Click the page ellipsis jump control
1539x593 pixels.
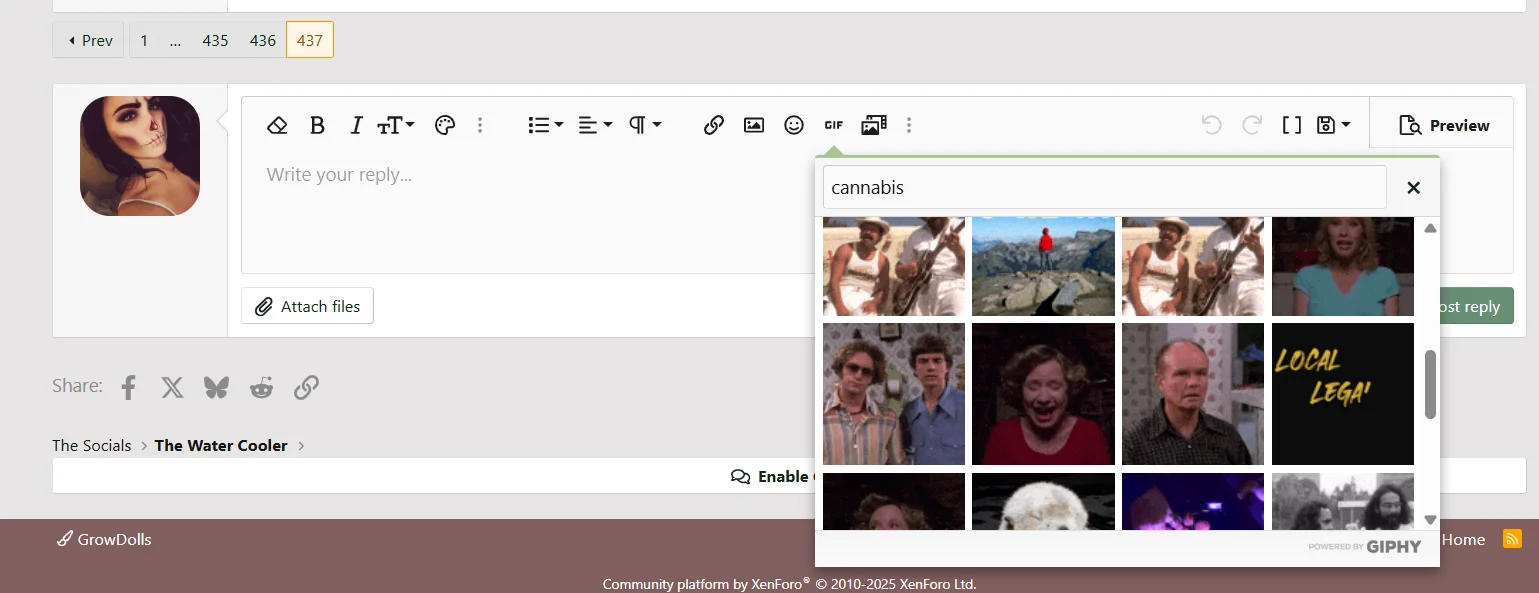coord(175,40)
